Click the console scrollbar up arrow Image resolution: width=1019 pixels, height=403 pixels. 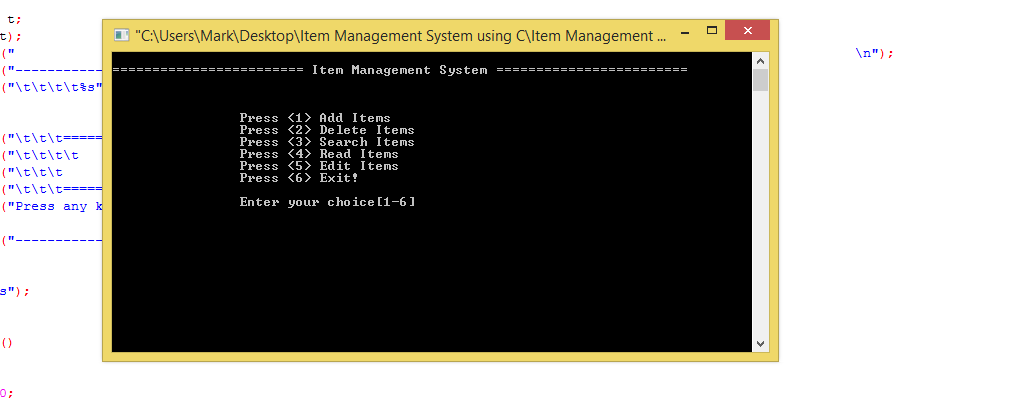tap(760, 60)
